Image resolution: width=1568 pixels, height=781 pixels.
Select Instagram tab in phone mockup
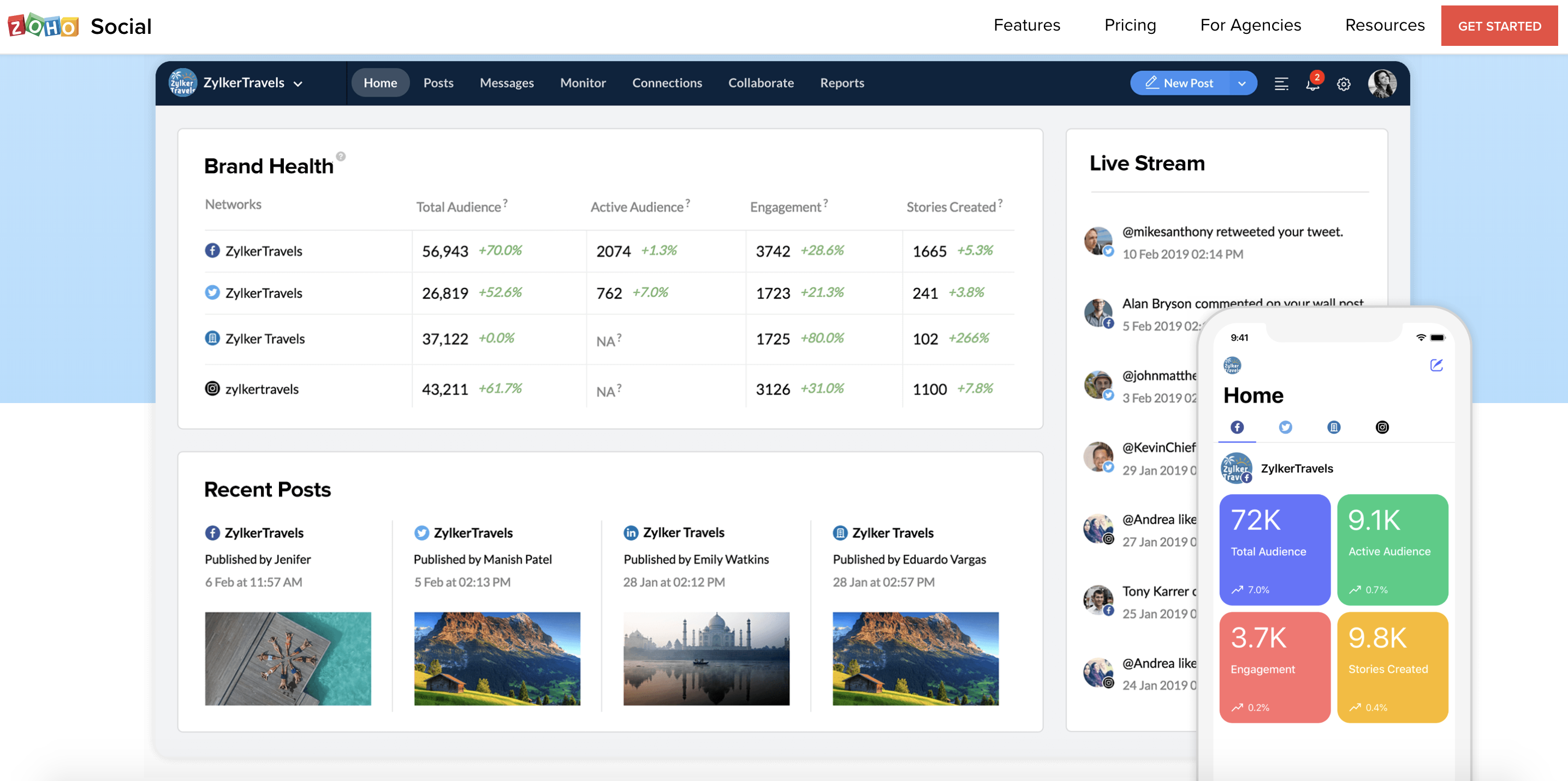tap(1382, 427)
